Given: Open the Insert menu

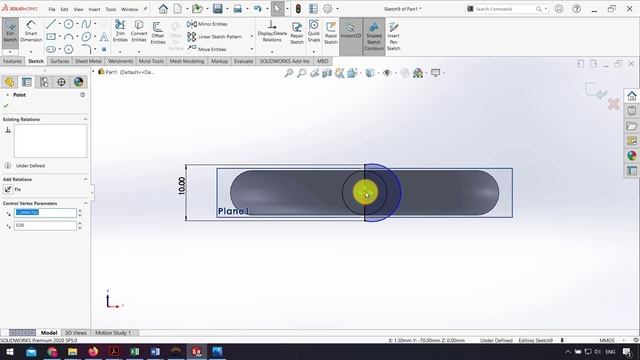Looking at the screenshot, I should [94, 9].
